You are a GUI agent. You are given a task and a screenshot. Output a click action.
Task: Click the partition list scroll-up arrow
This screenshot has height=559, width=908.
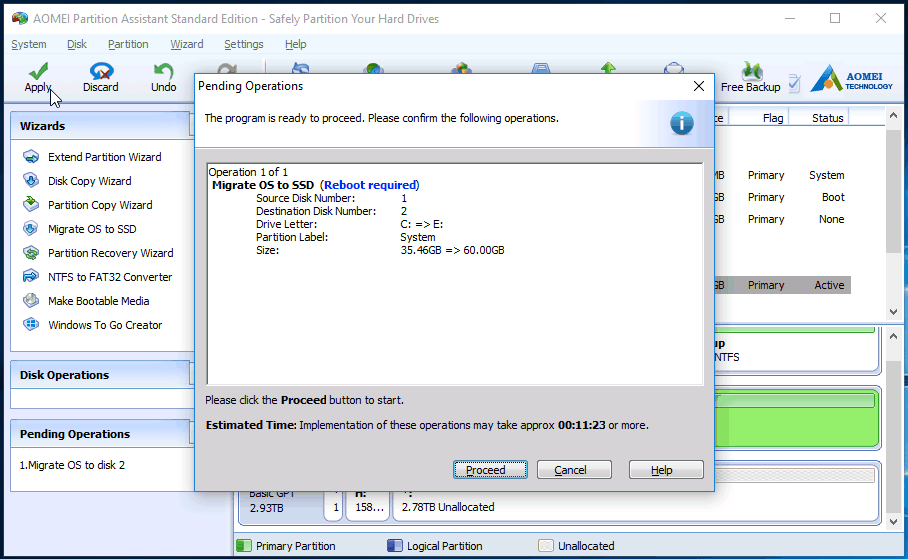(x=894, y=116)
